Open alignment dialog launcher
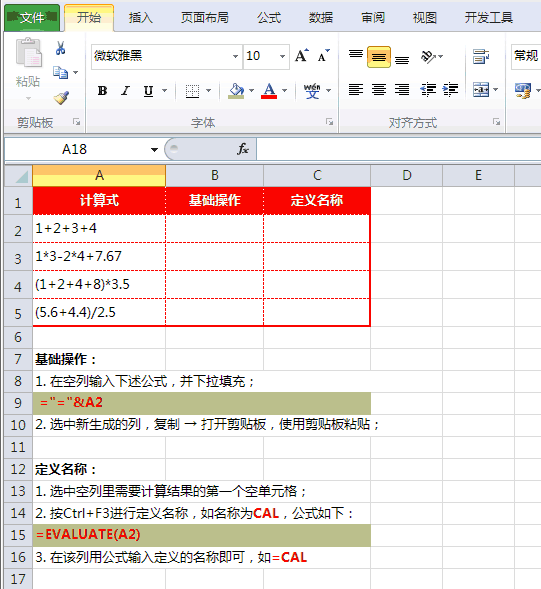 (496, 122)
